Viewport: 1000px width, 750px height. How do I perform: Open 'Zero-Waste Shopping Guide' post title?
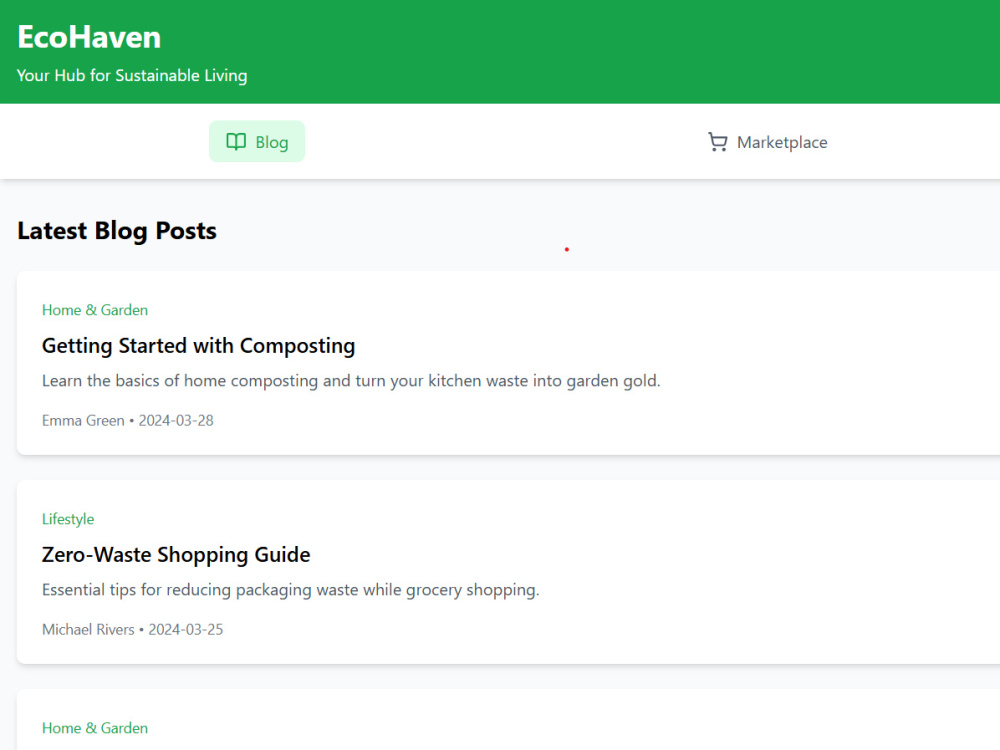coord(176,555)
